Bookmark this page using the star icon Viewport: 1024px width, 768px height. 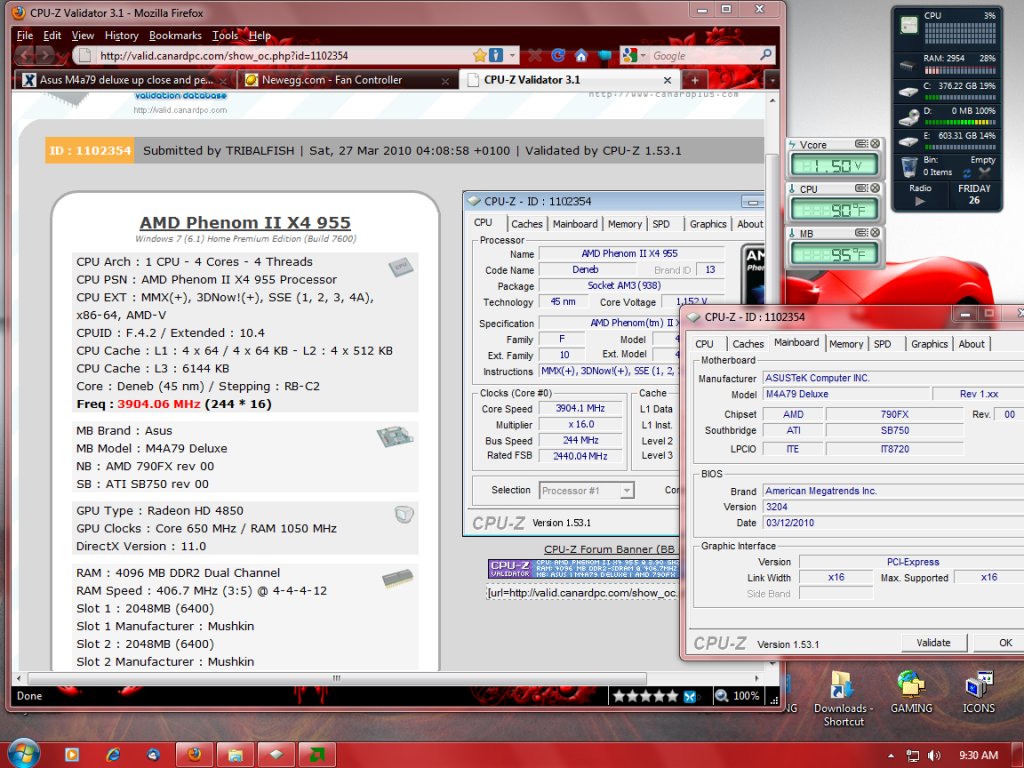click(480, 56)
